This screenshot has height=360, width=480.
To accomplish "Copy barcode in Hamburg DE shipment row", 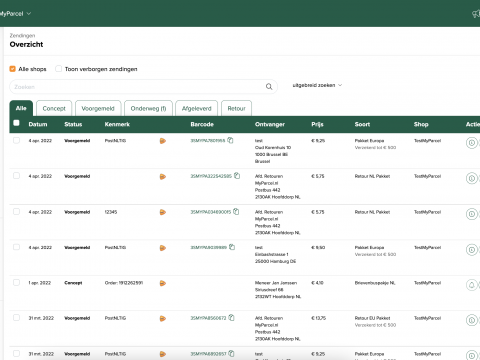I will click(x=232, y=247).
